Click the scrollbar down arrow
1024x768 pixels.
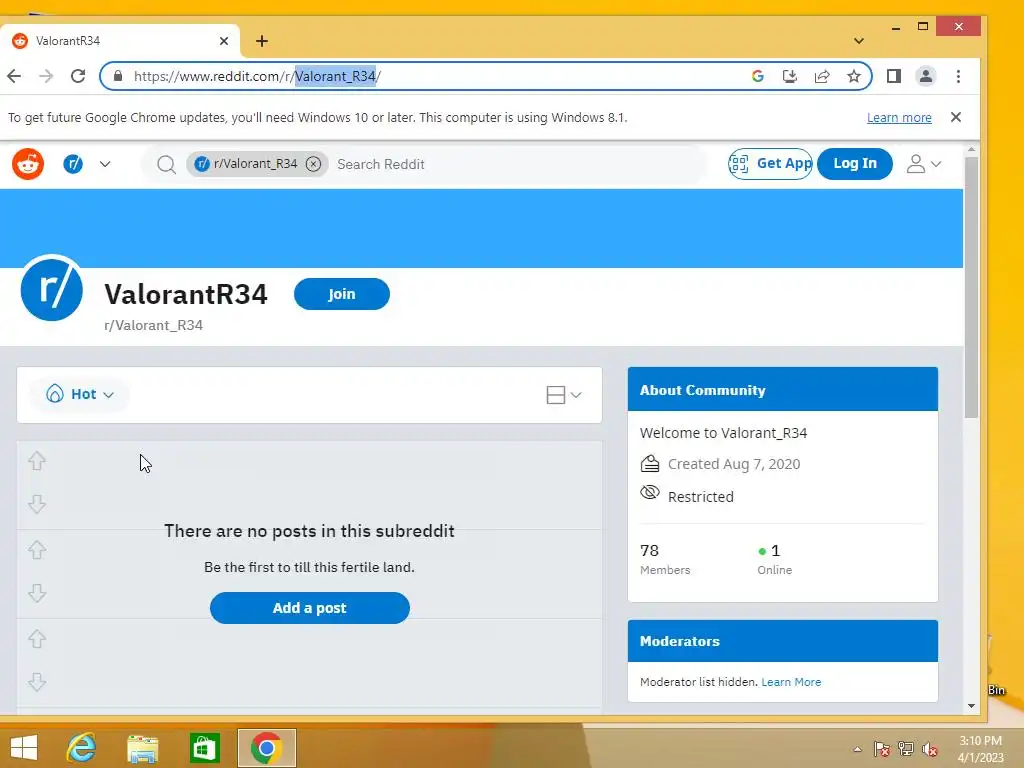click(971, 706)
